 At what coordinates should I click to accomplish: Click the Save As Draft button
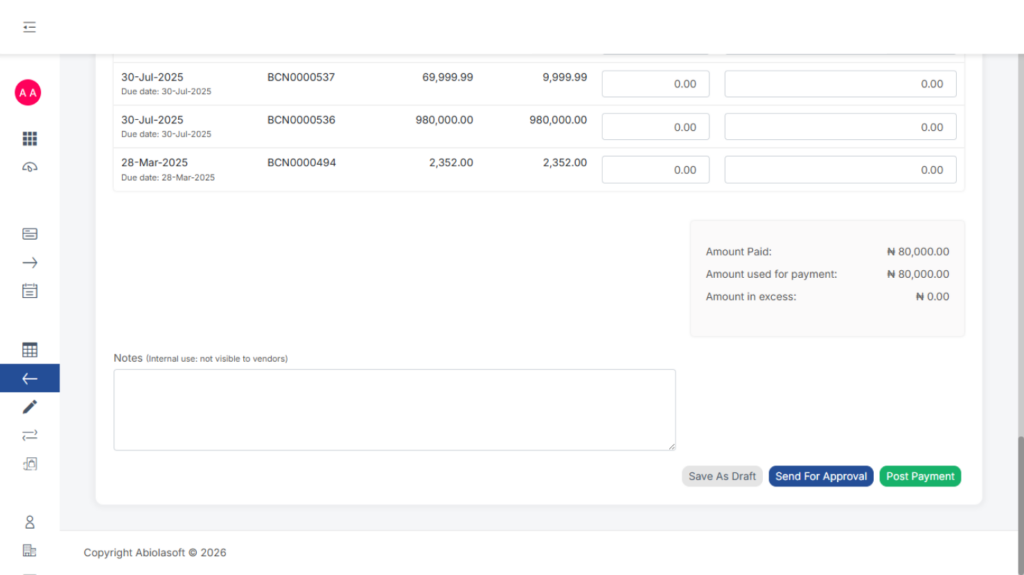722,476
